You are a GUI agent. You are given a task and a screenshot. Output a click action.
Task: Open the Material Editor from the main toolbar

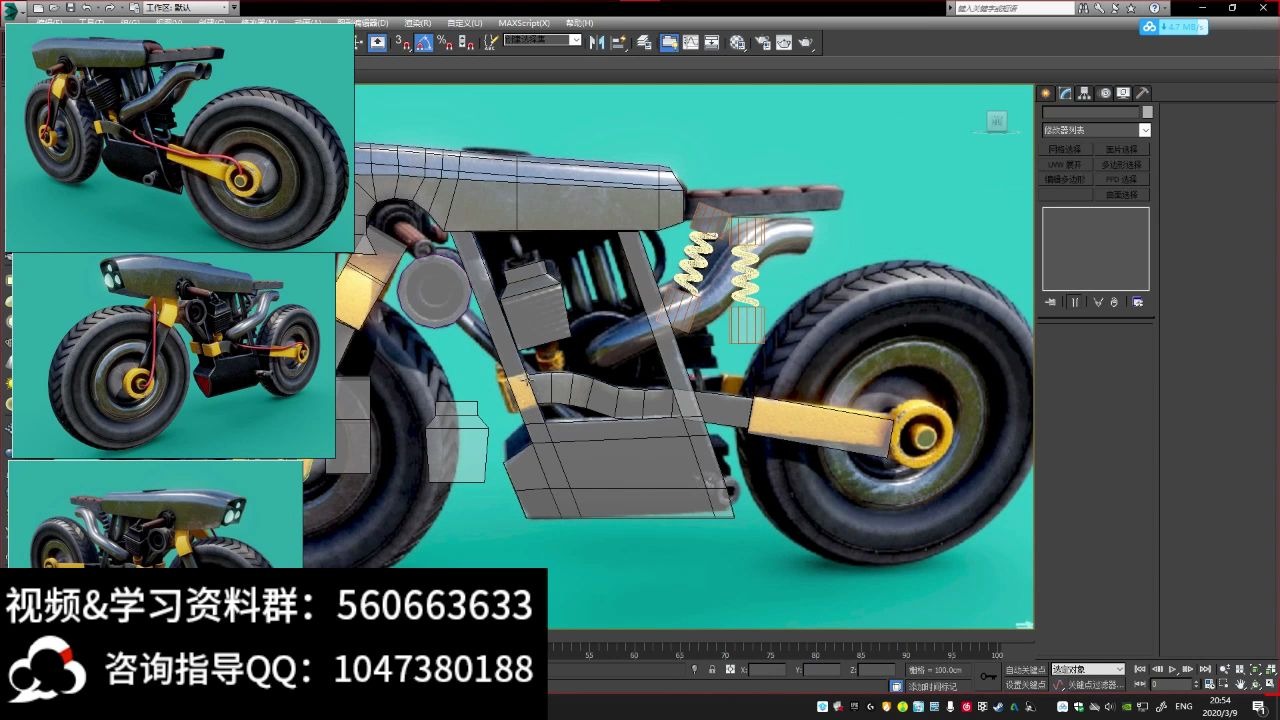click(737, 42)
